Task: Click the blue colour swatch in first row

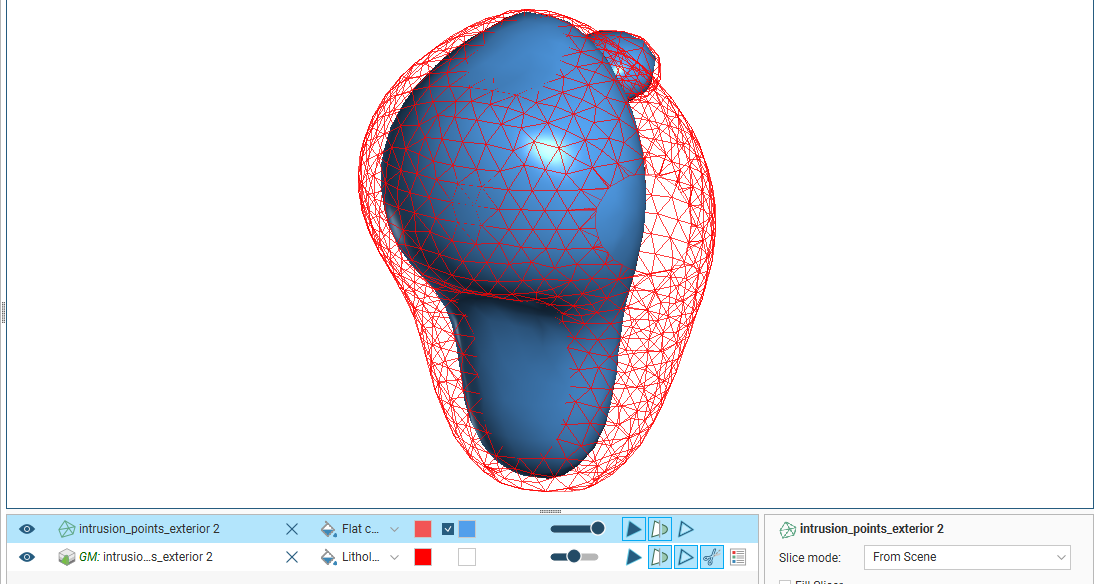Action: coord(467,529)
